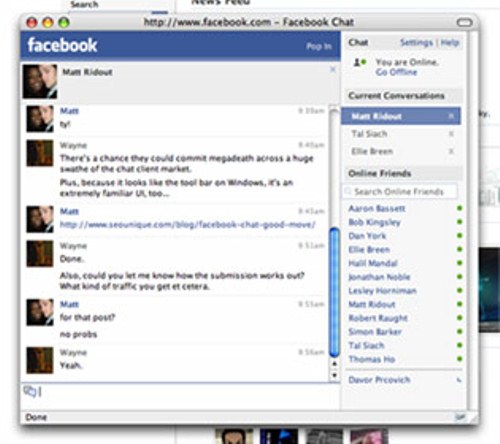Open Matt Ridout in Online Friends list

pos(372,304)
